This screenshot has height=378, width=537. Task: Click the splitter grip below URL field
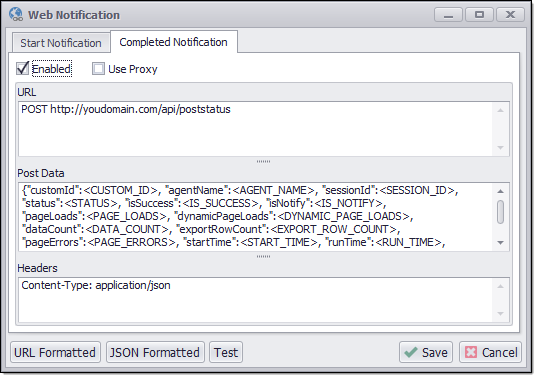click(x=263, y=161)
